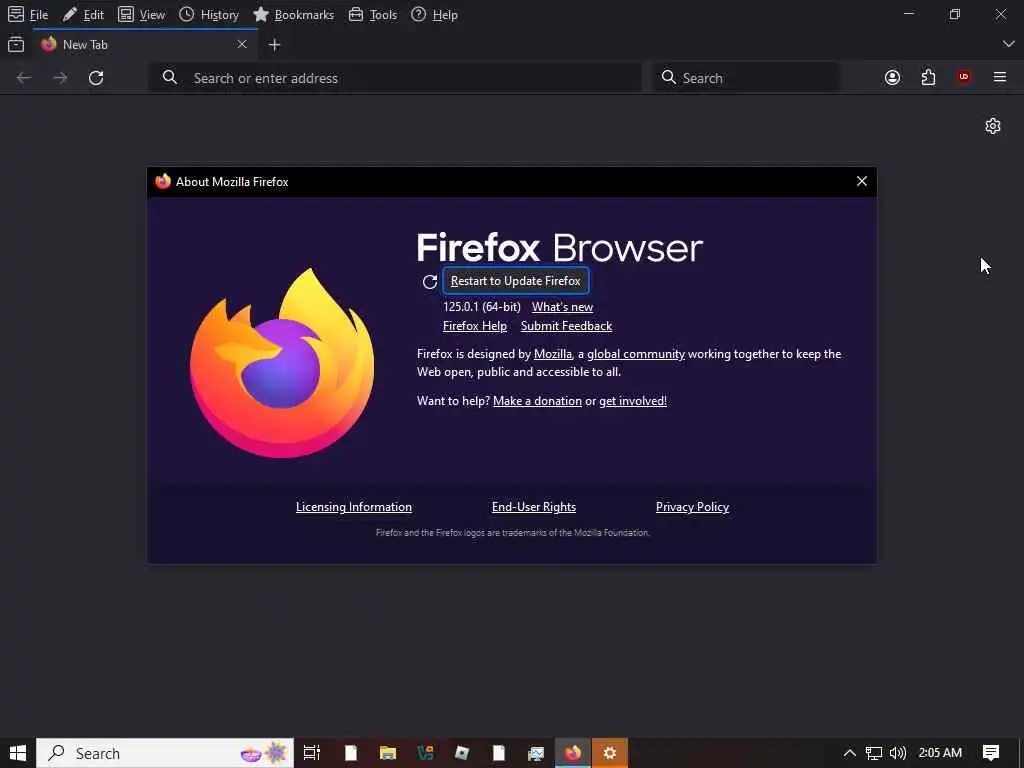
Task: Open File Explorer from the taskbar
Action: tap(388, 753)
